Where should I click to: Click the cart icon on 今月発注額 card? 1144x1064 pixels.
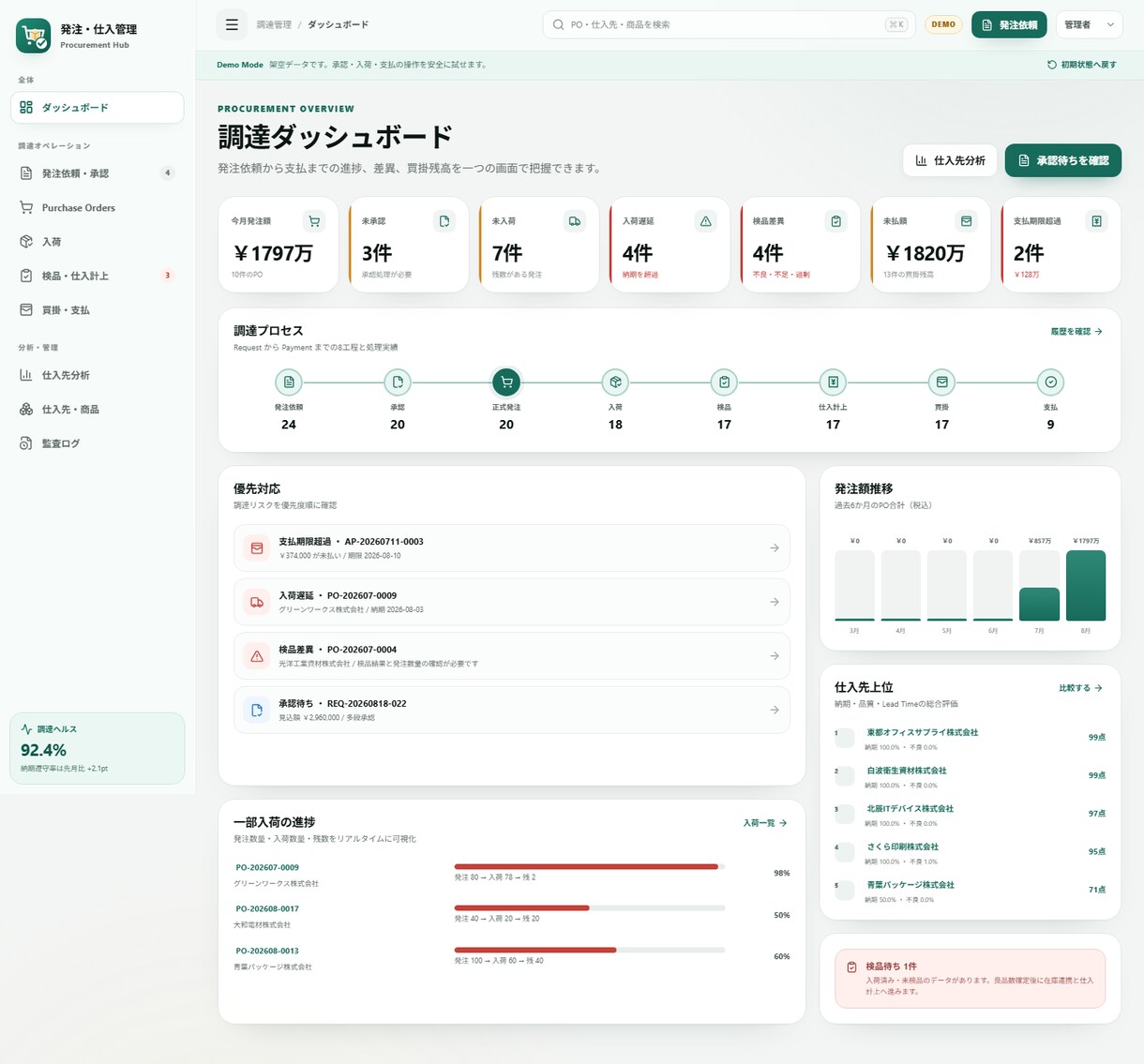coord(314,221)
